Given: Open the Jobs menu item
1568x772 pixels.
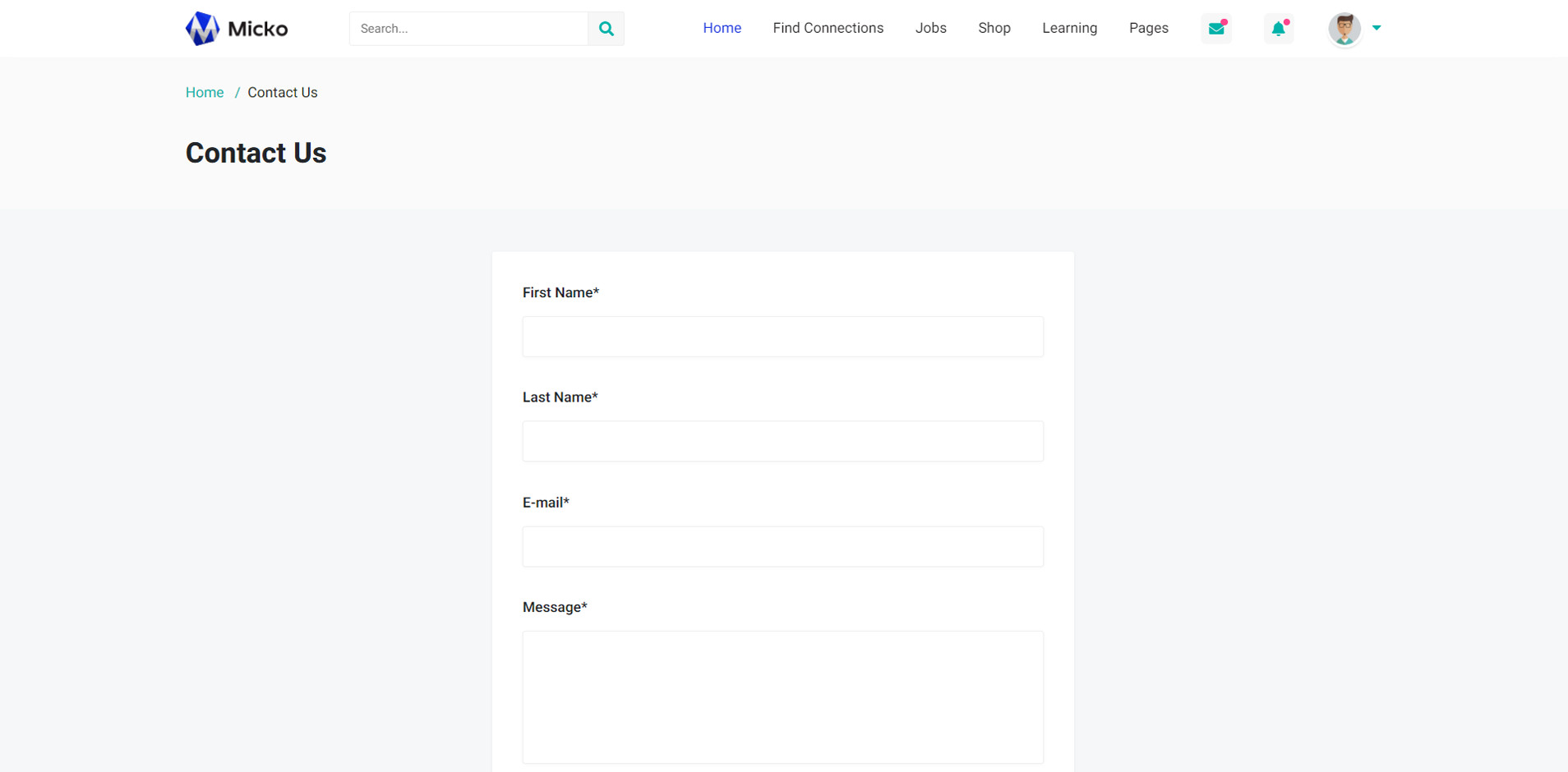Looking at the screenshot, I should 930,28.
